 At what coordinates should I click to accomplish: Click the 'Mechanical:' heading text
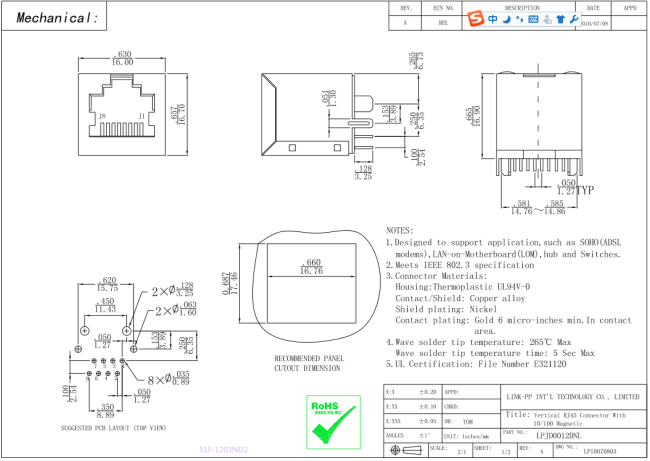click(x=58, y=18)
